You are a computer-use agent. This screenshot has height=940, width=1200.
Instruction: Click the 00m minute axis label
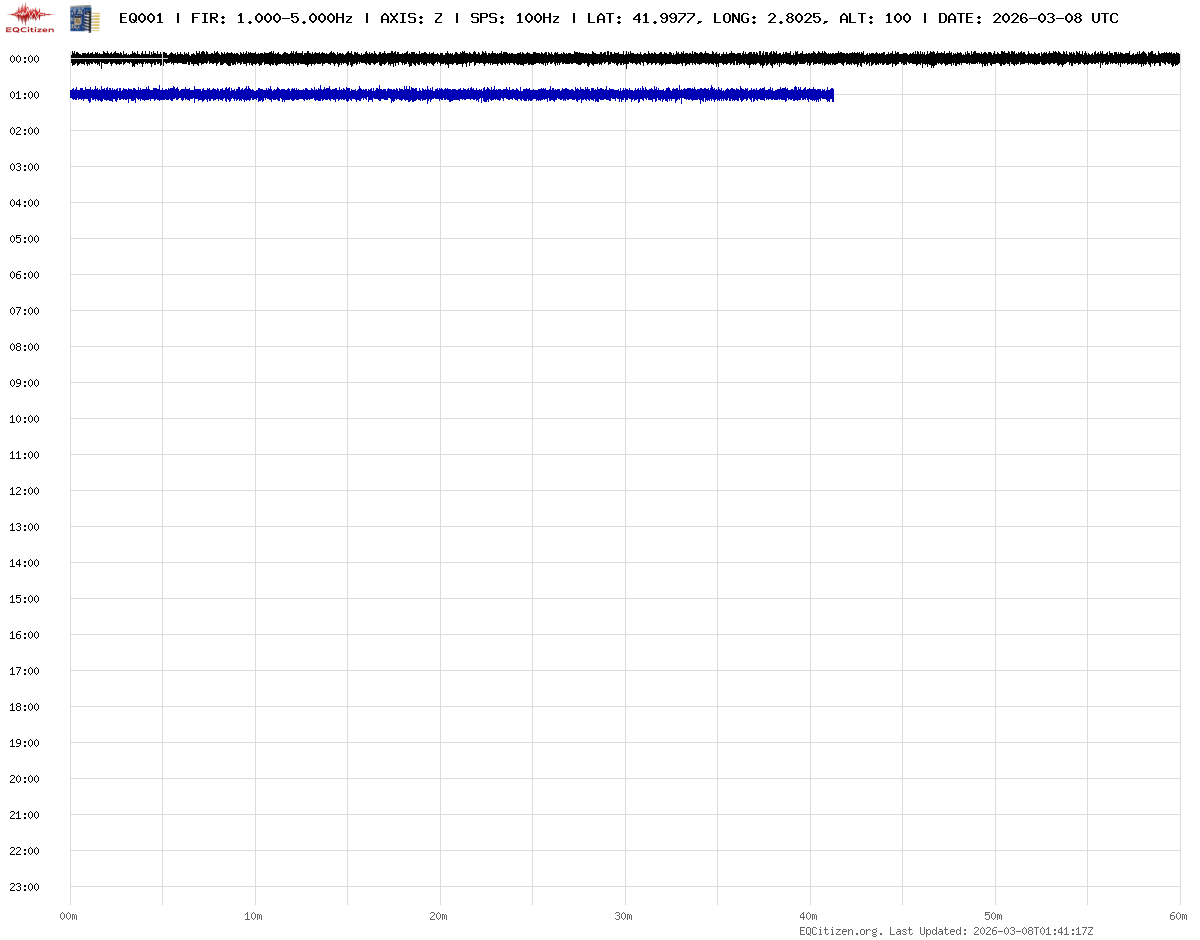point(69,916)
